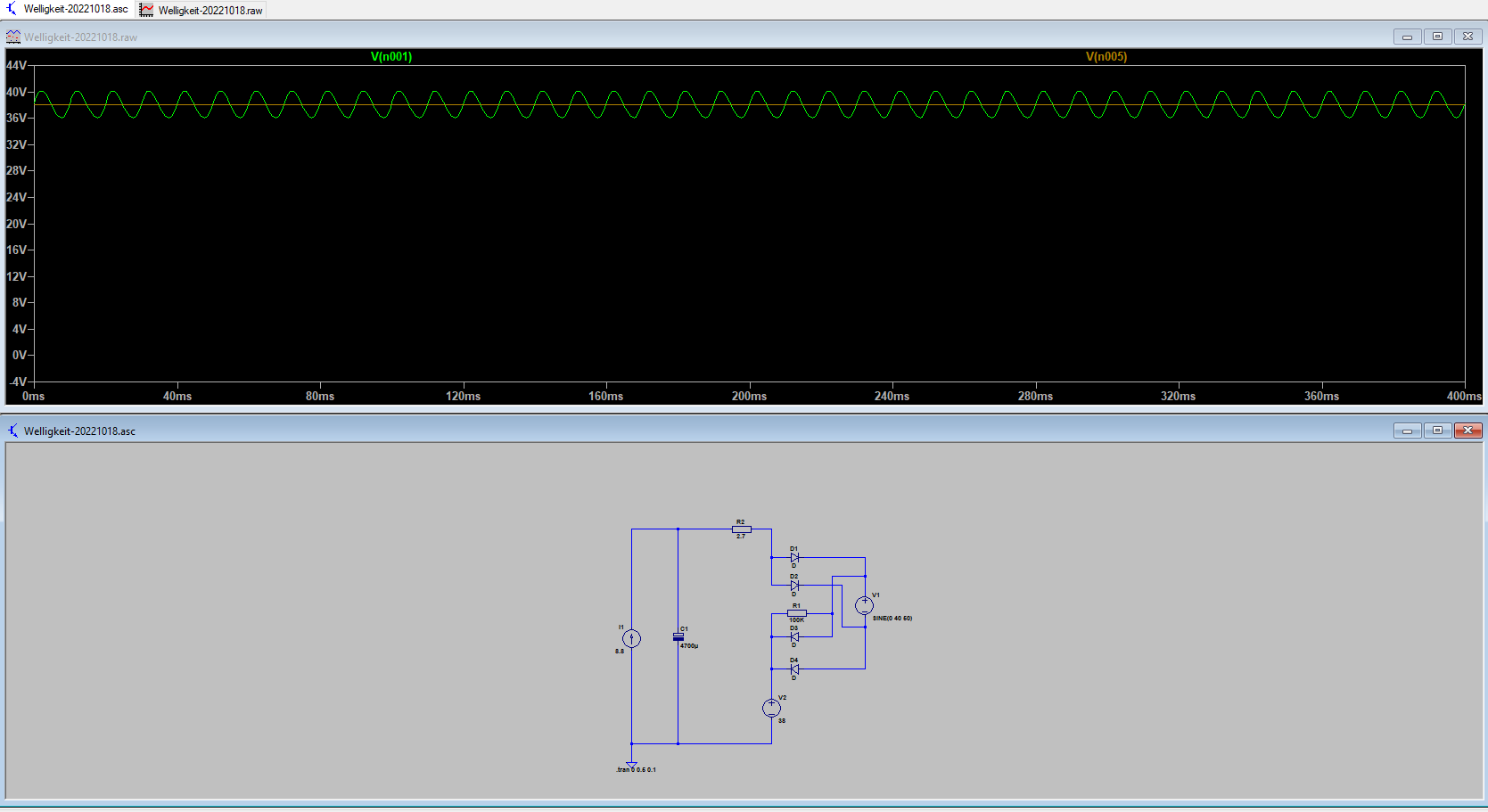Select the capacitor C1 symbol

(678, 636)
